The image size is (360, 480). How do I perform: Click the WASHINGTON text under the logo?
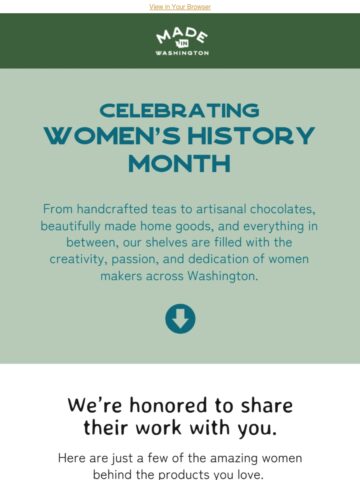coord(182,53)
